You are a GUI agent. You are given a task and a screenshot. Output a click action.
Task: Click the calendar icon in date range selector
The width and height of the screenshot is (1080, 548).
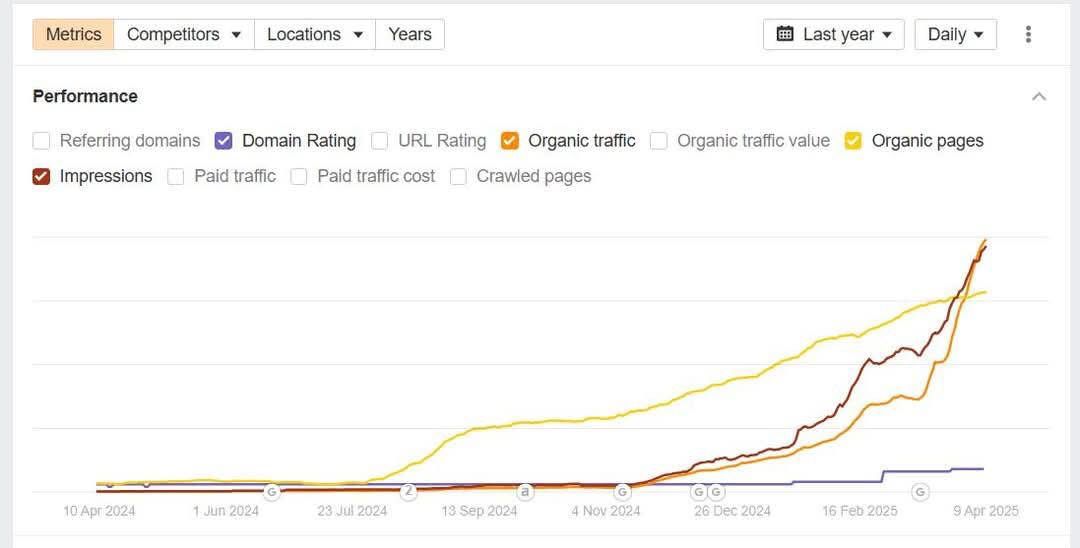tap(785, 34)
